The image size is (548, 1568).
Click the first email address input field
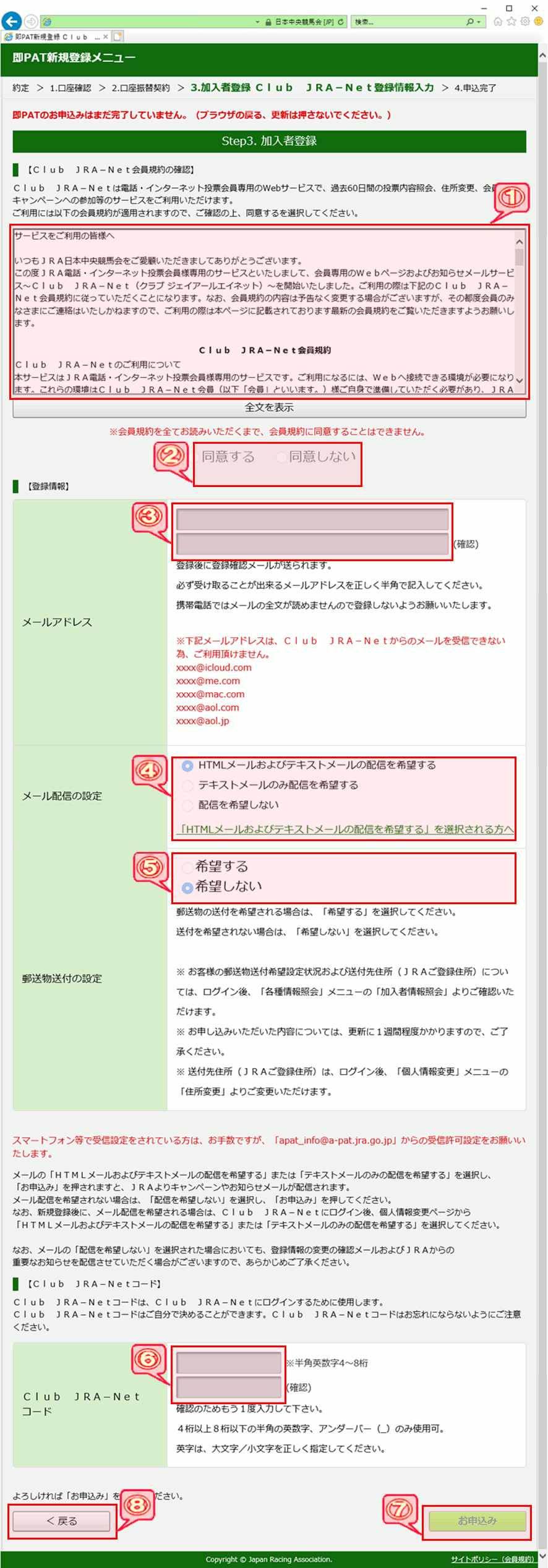pos(312,519)
